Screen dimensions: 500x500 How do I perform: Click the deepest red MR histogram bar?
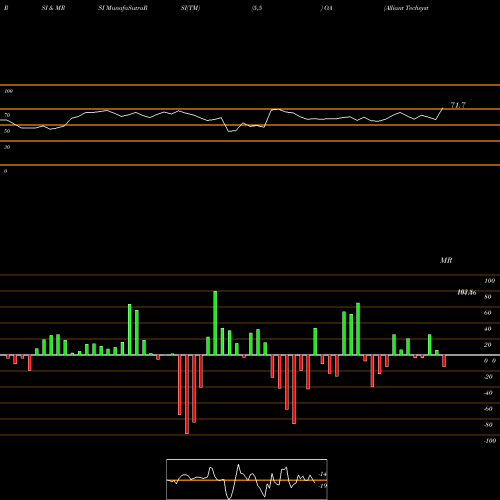pos(187,394)
